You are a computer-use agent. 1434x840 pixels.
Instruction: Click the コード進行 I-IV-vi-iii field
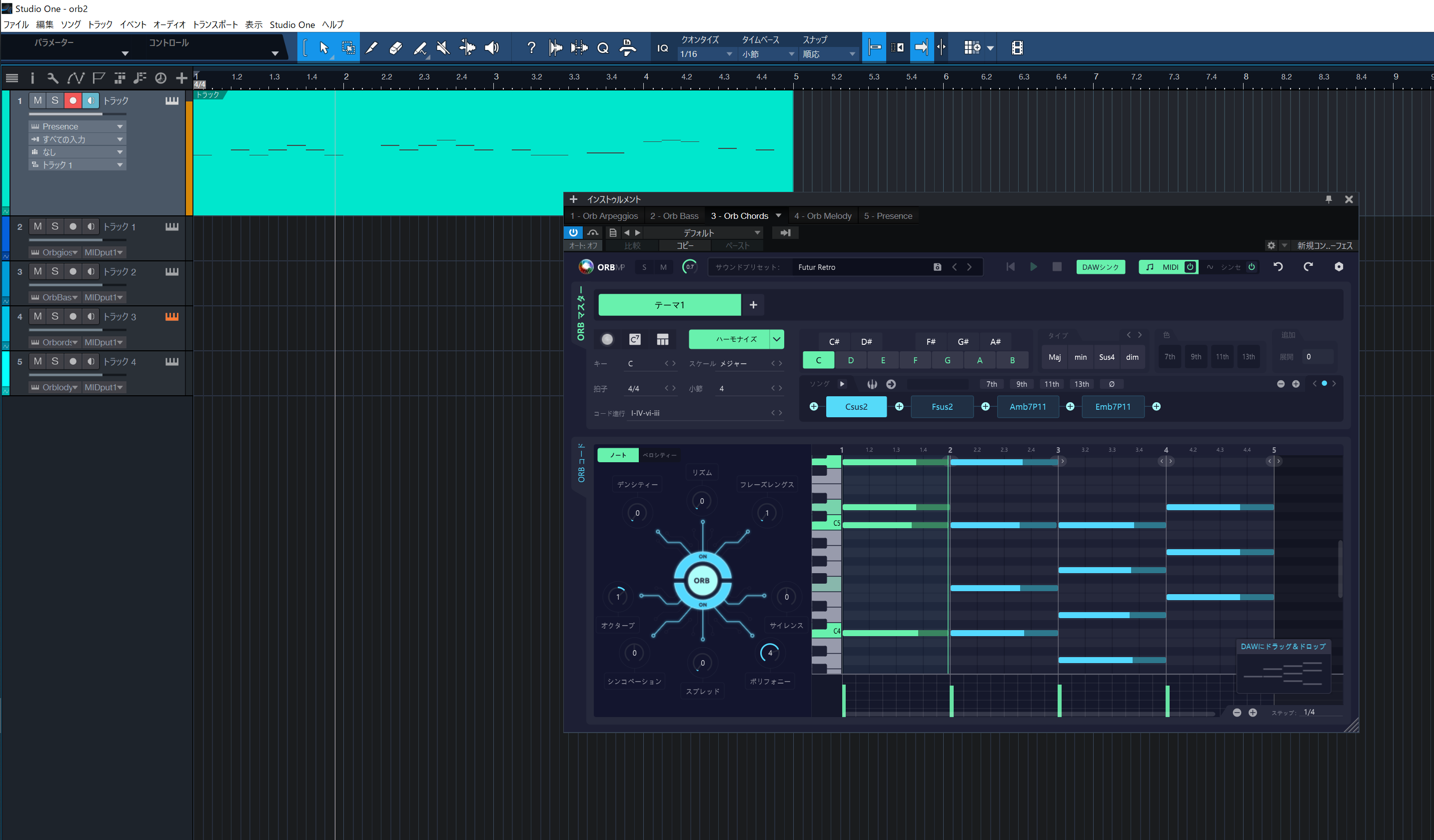point(706,413)
